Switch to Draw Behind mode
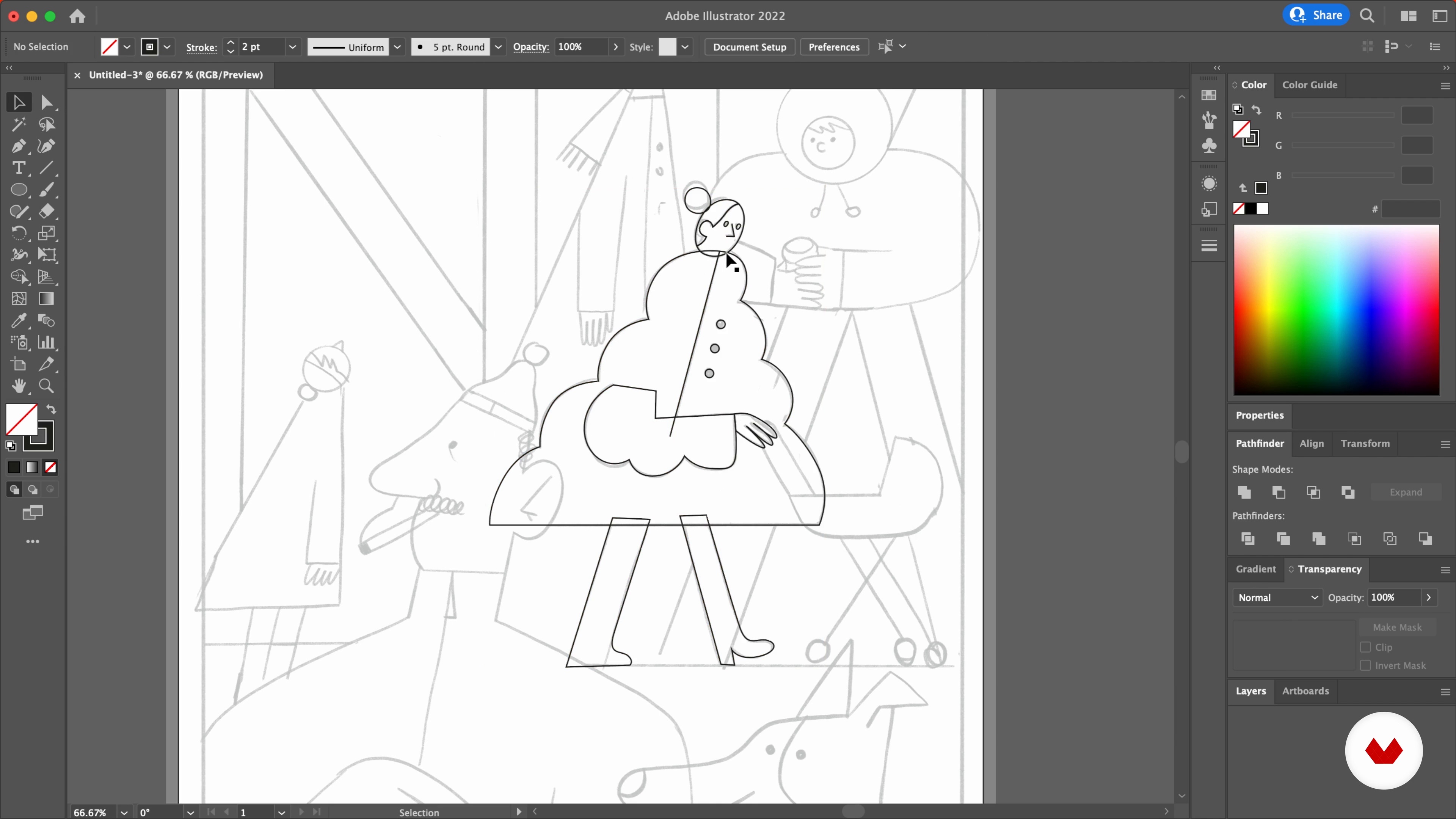 (x=32, y=490)
